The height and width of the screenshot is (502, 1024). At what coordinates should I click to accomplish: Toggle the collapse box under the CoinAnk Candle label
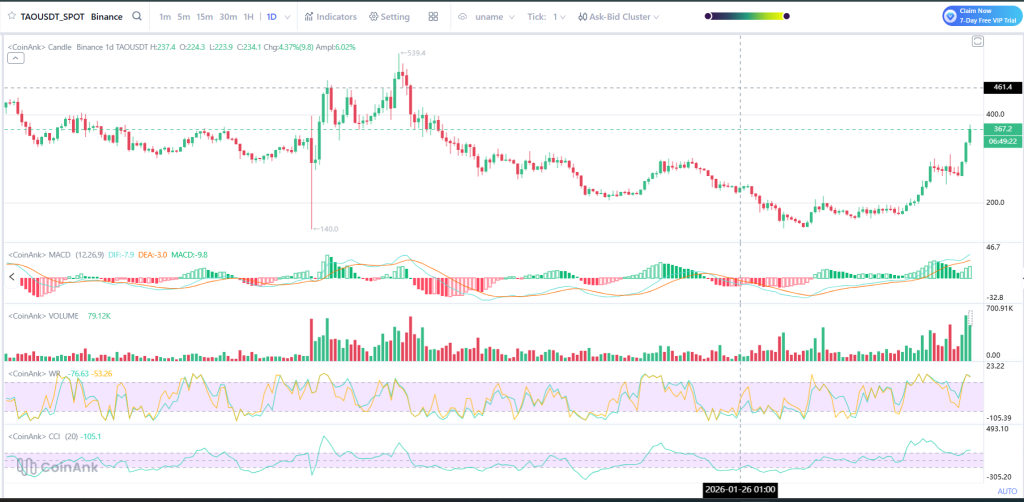(x=15, y=58)
